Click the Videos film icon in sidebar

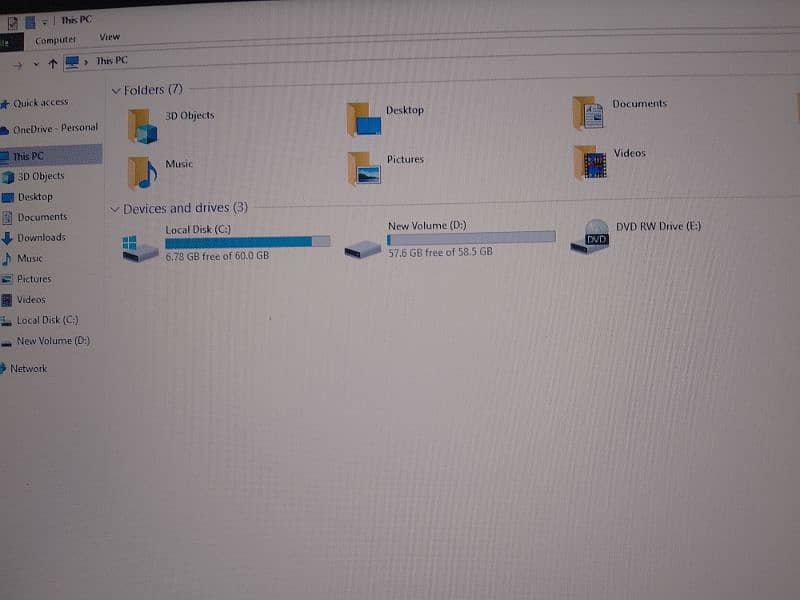7,300
